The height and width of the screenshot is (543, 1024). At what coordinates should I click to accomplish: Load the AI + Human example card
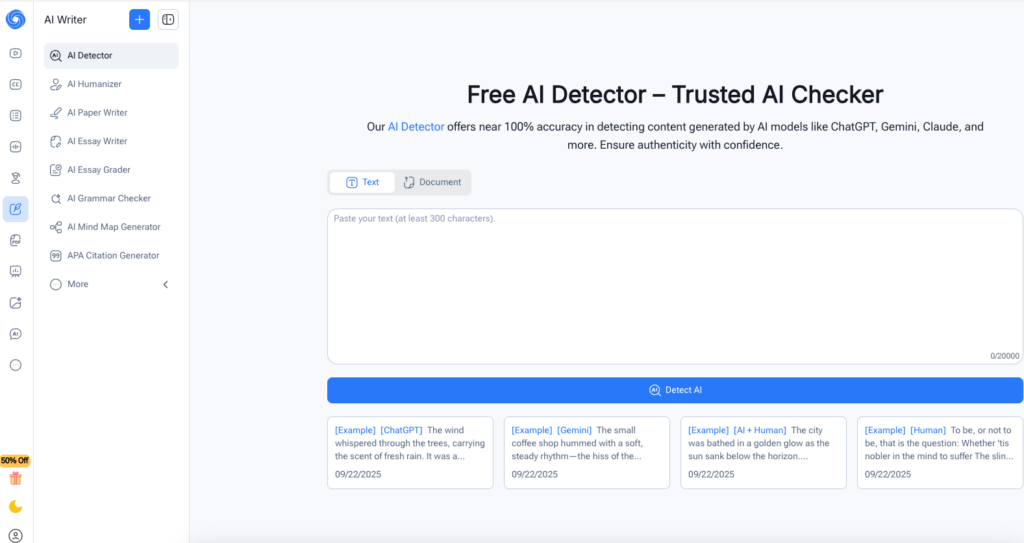click(763, 452)
